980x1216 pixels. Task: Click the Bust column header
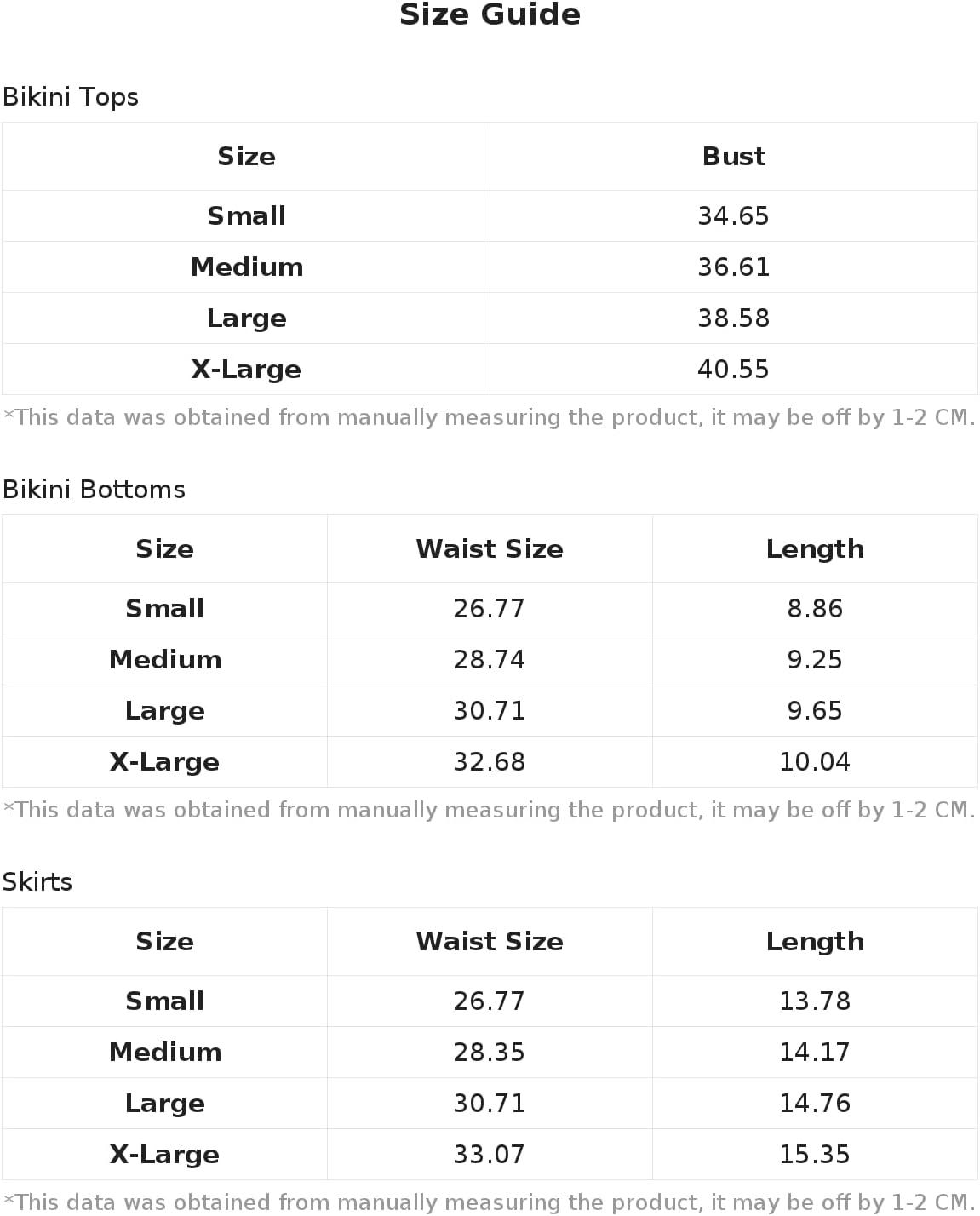click(733, 157)
